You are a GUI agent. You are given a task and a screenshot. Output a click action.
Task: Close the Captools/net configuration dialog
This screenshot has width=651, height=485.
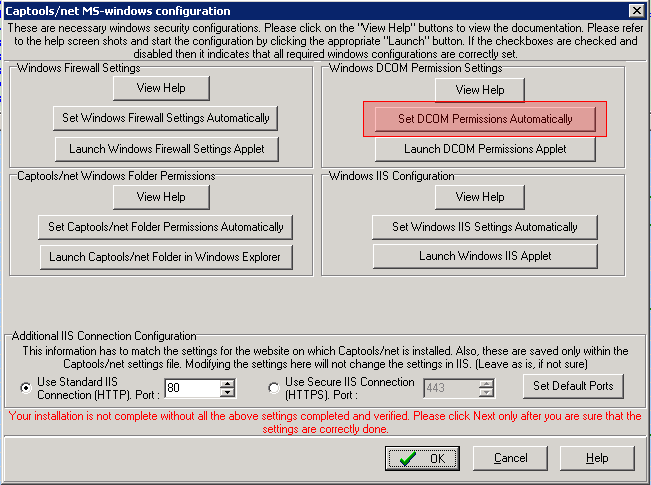point(636,10)
